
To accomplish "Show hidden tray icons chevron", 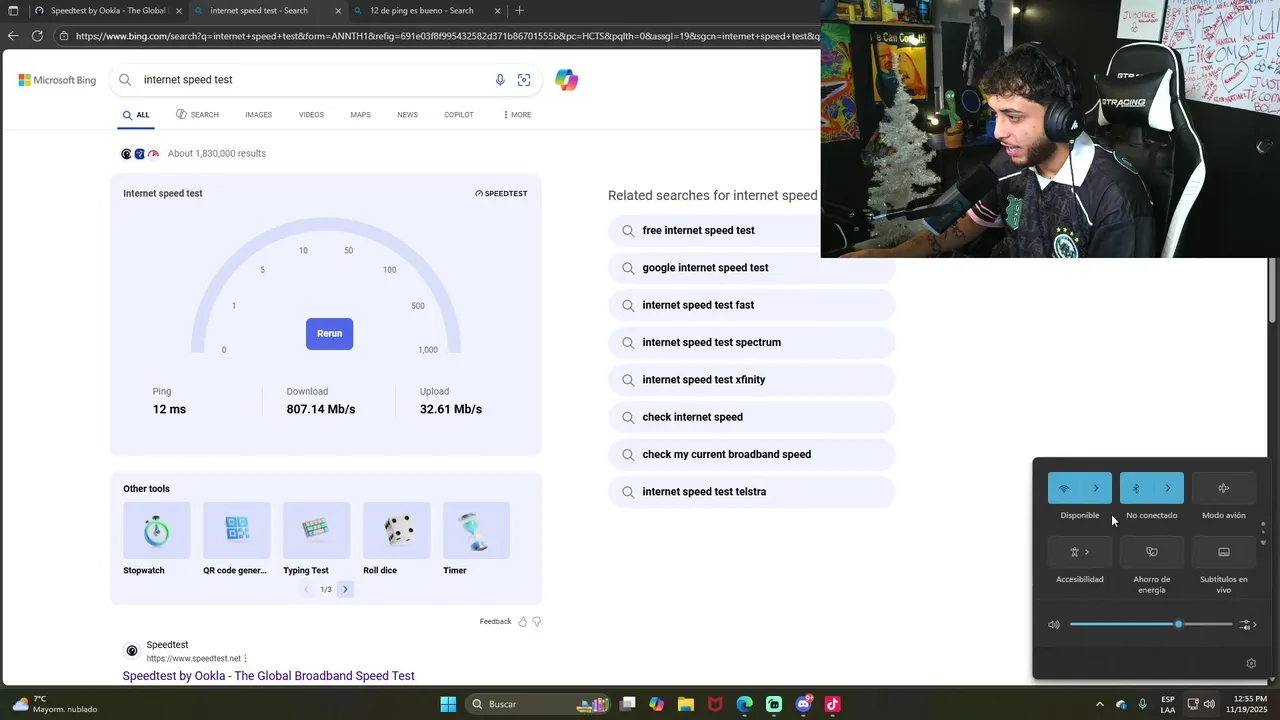I will point(1100,704).
